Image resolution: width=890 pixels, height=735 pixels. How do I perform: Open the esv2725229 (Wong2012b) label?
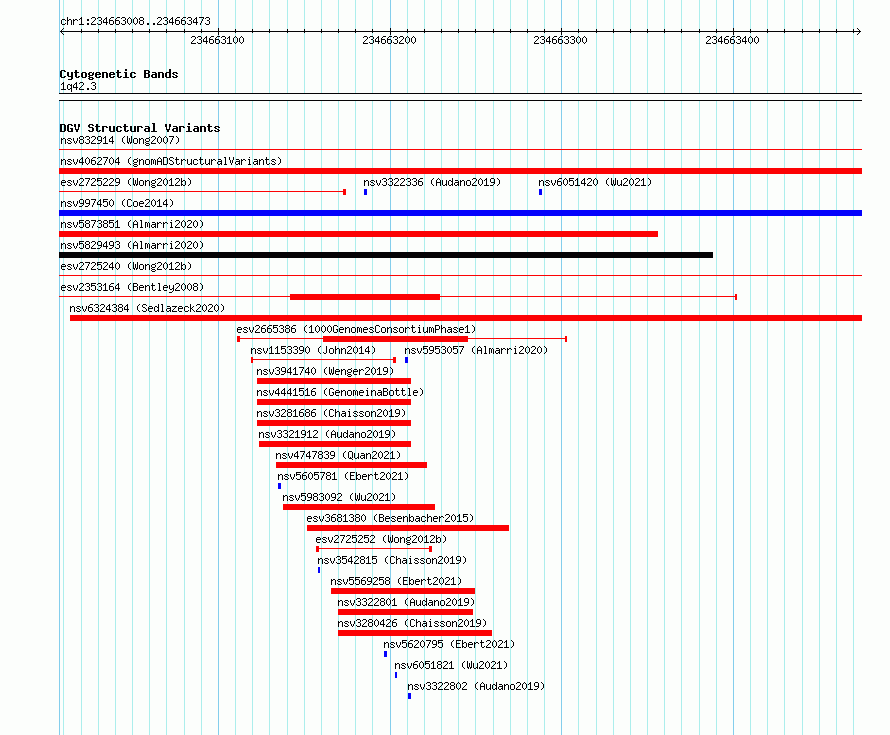(126, 182)
